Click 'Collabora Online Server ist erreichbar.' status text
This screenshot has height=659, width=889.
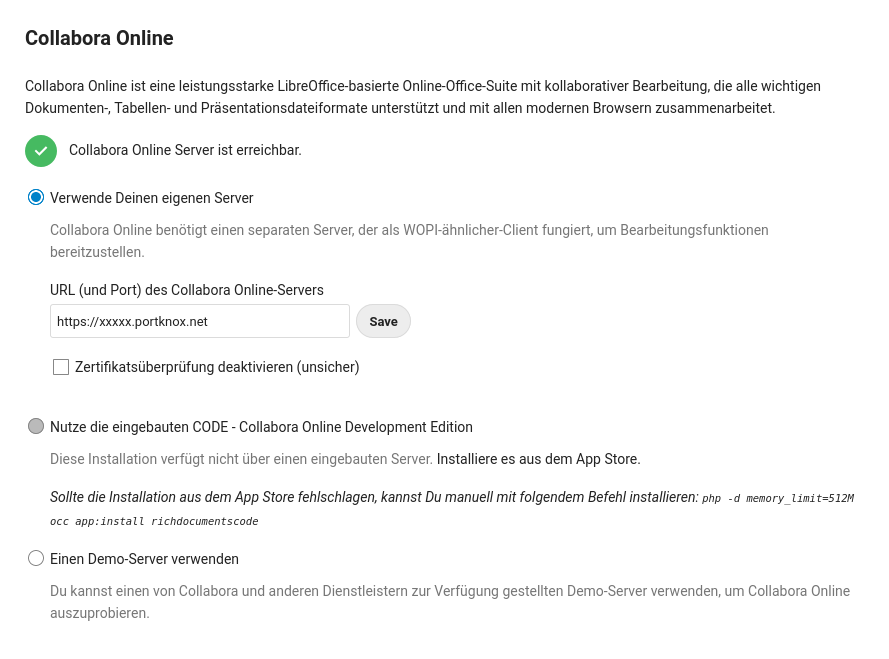tap(185, 150)
